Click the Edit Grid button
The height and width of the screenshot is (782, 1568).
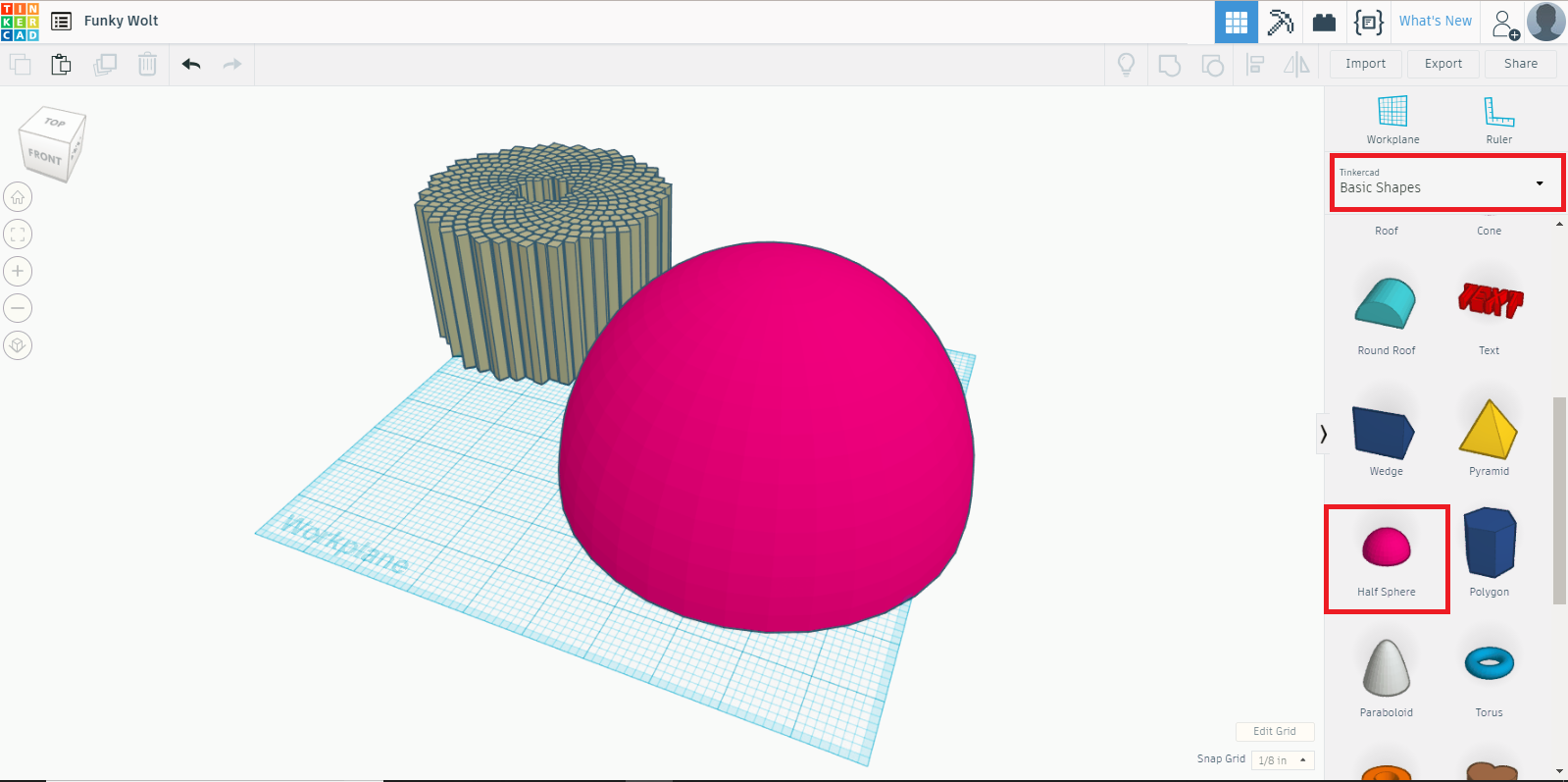(1274, 732)
